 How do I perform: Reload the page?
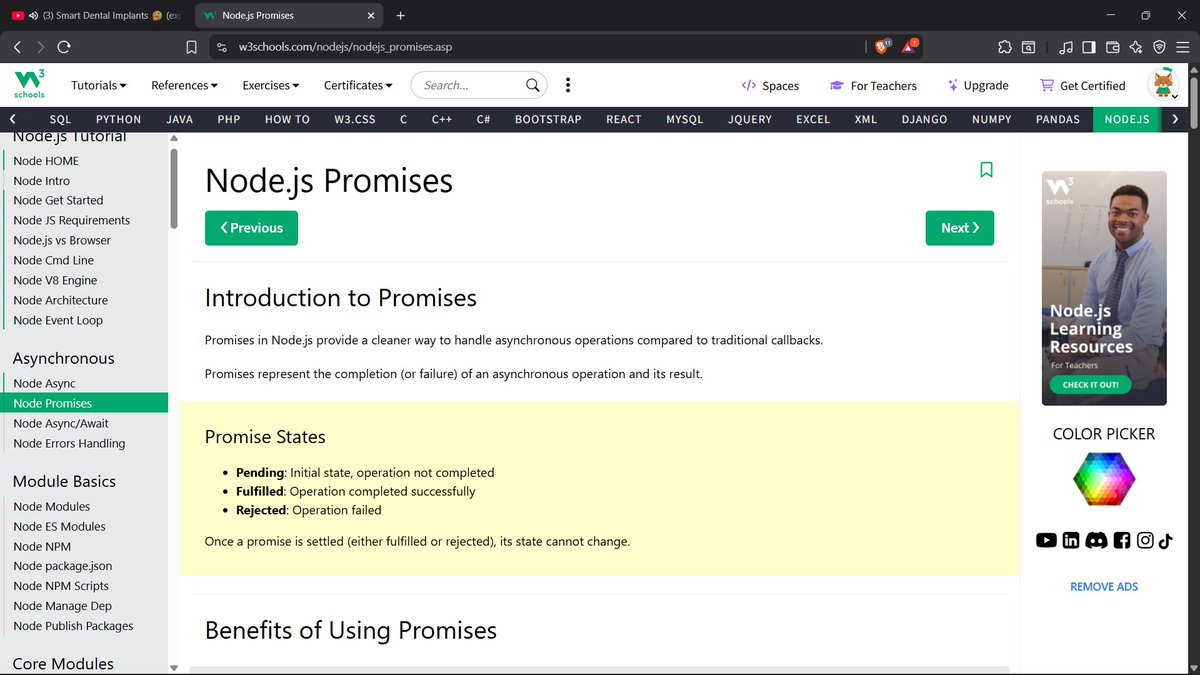[x=64, y=47]
